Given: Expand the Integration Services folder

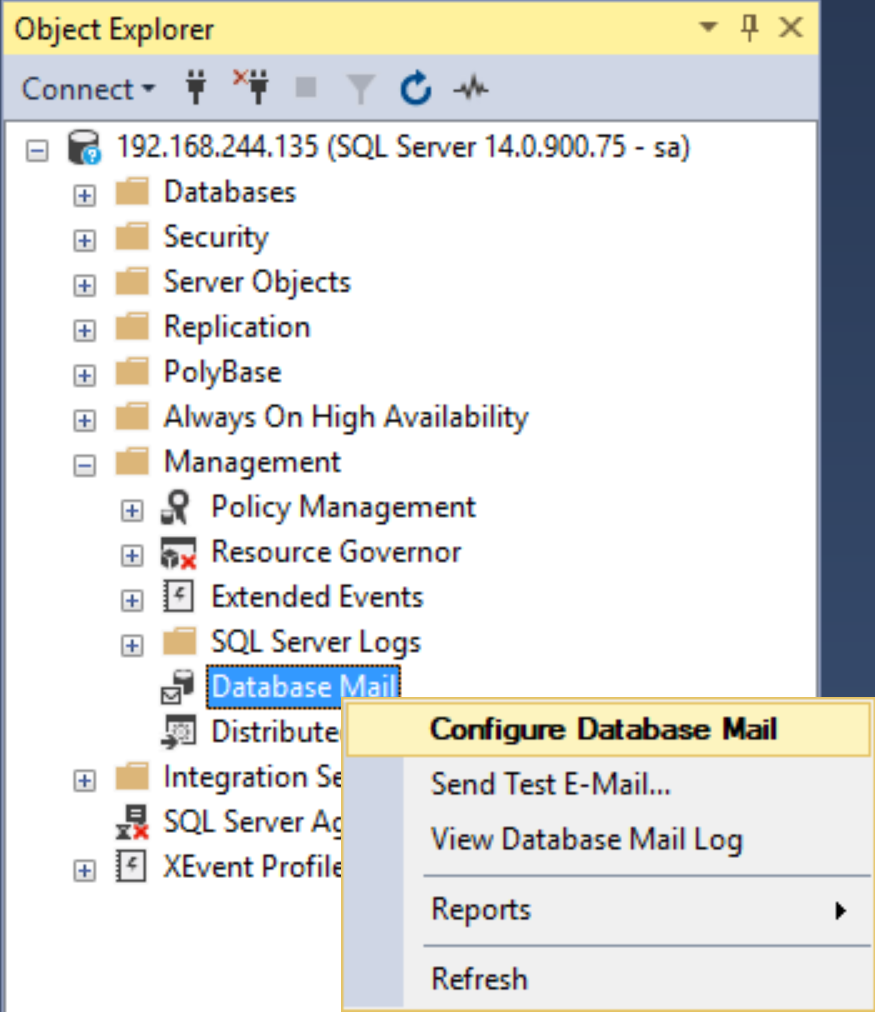Looking at the screenshot, I should (85, 781).
